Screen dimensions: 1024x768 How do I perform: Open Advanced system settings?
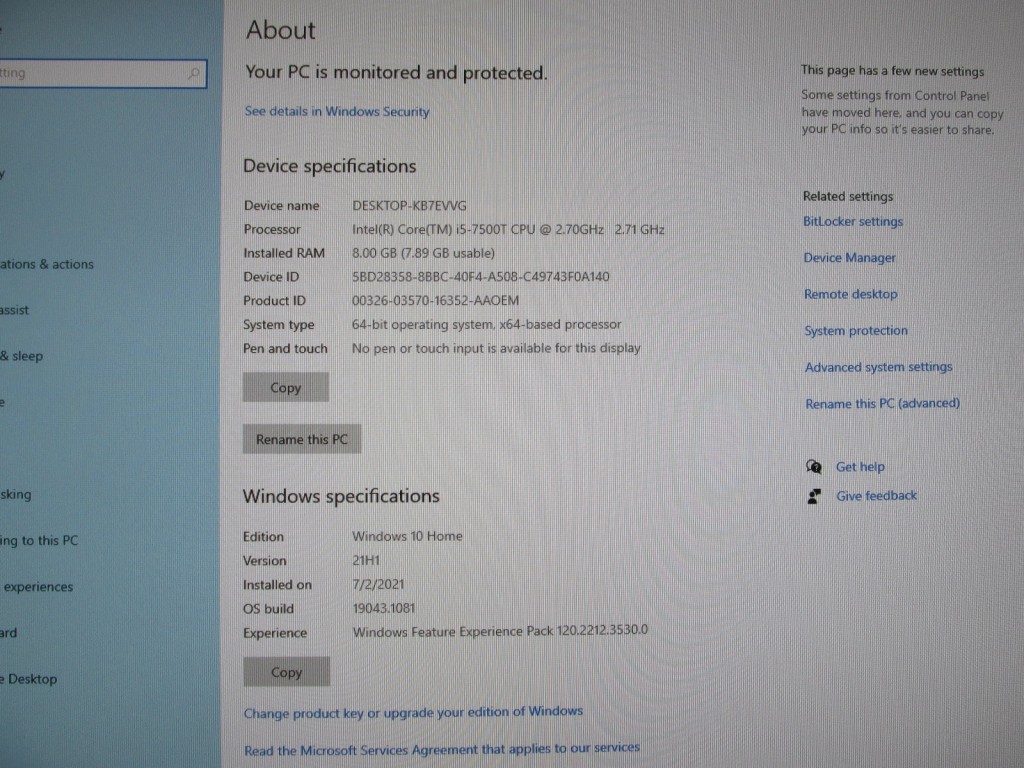(x=878, y=367)
